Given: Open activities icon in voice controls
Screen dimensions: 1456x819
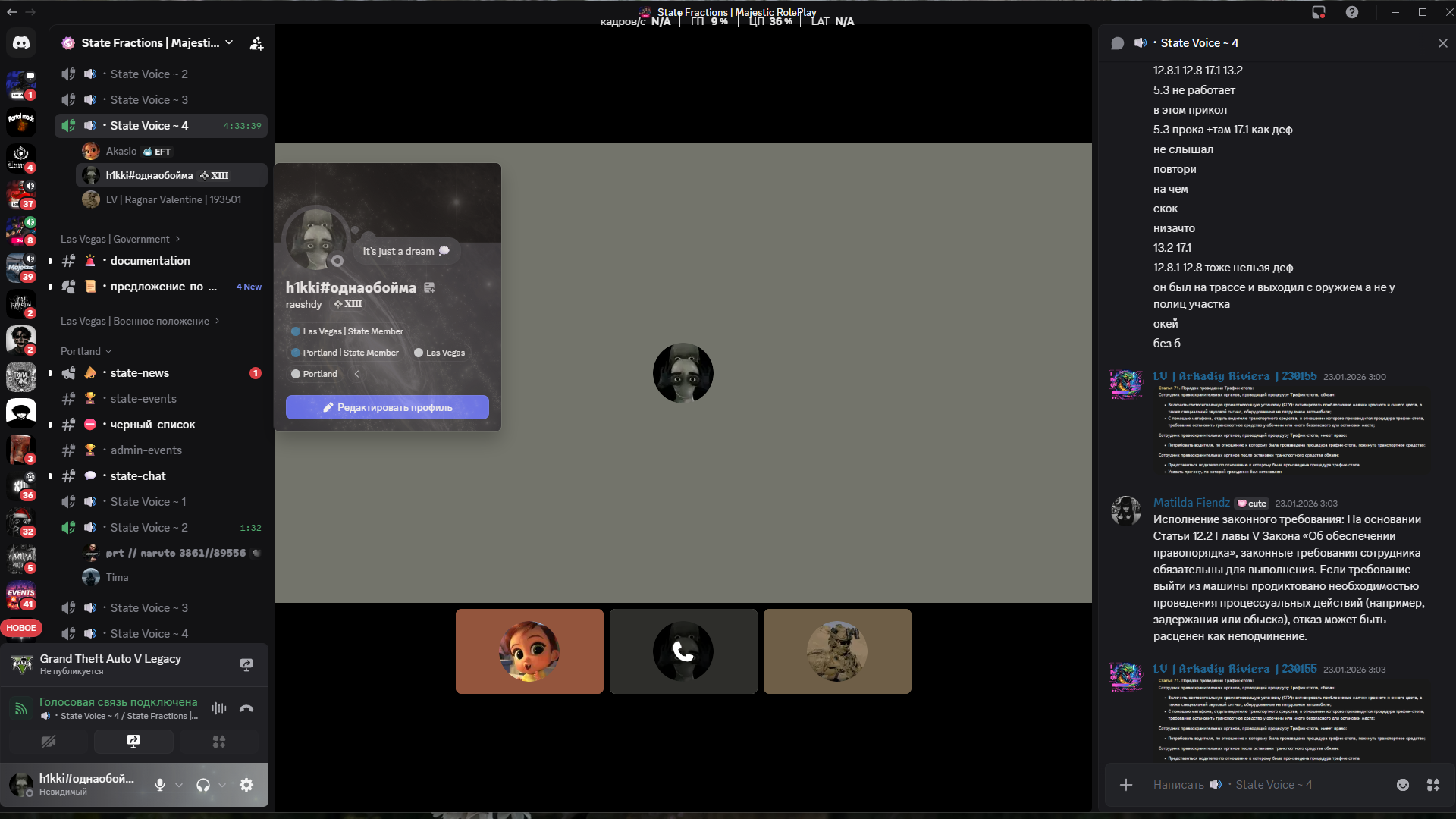Looking at the screenshot, I should click(219, 742).
